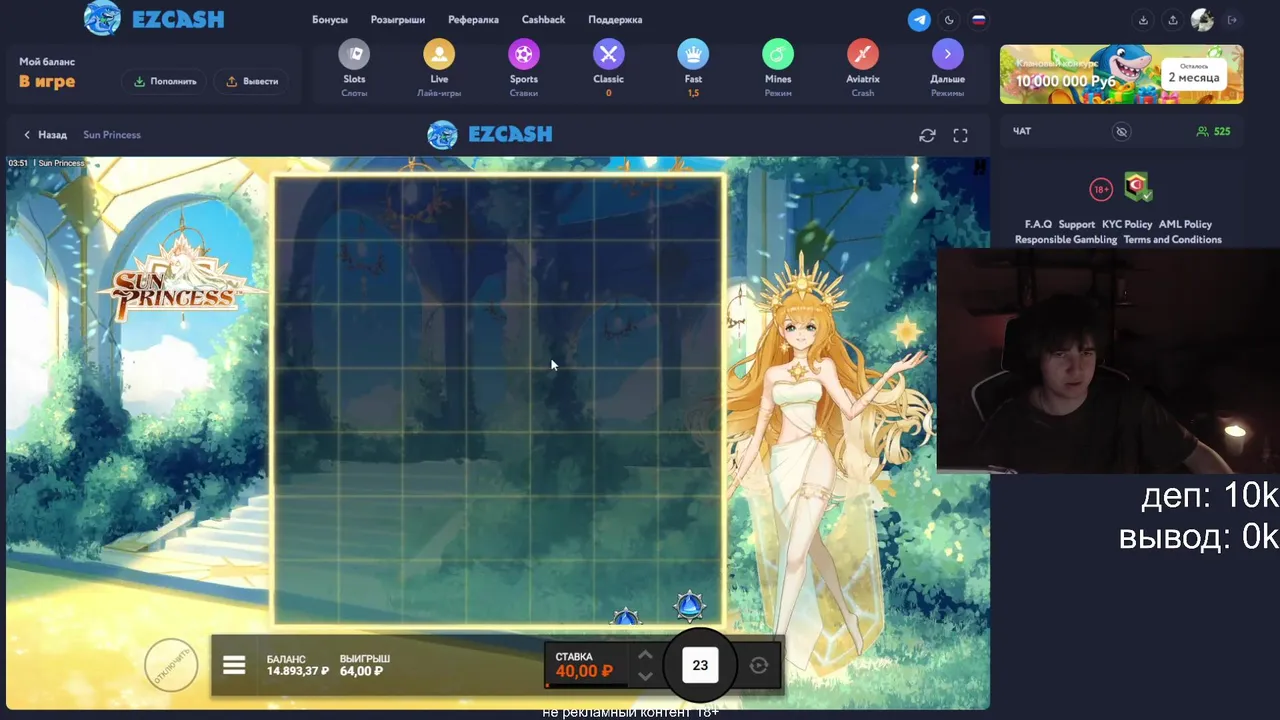This screenshot has height=720, width=1280.
Task: Click the В игре balance status
Action: point(47,82)
